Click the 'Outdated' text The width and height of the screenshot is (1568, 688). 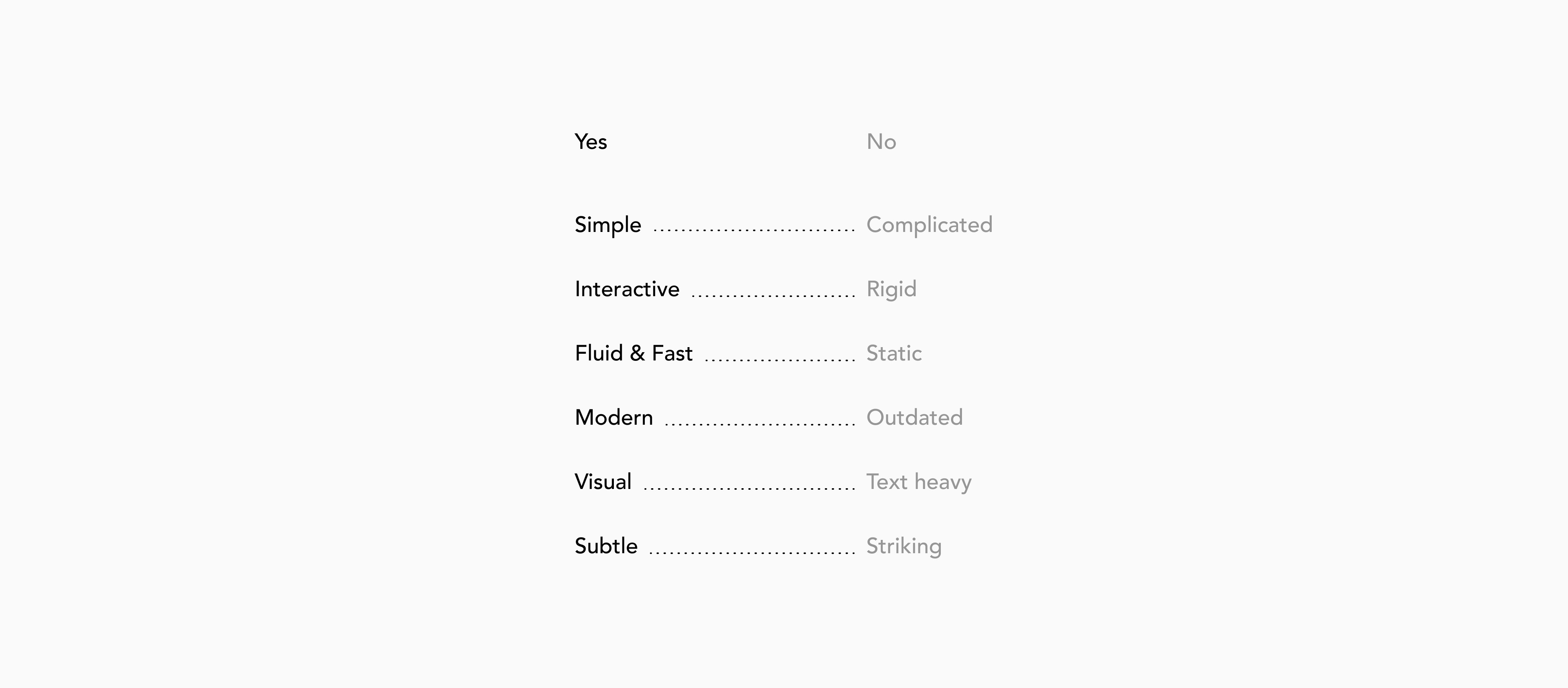[914, 418]
